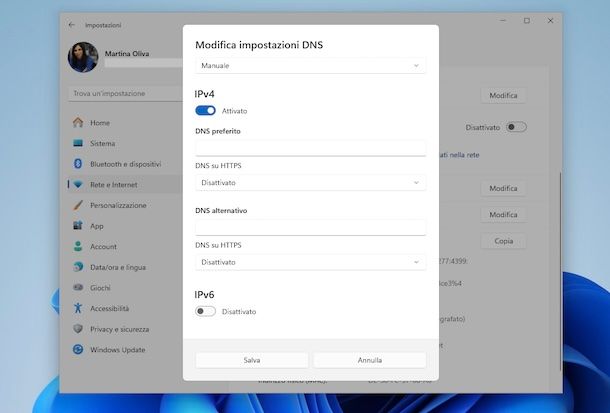Open Sistema settings page
This screenshot has height=413, width=610.
point(124,143)
